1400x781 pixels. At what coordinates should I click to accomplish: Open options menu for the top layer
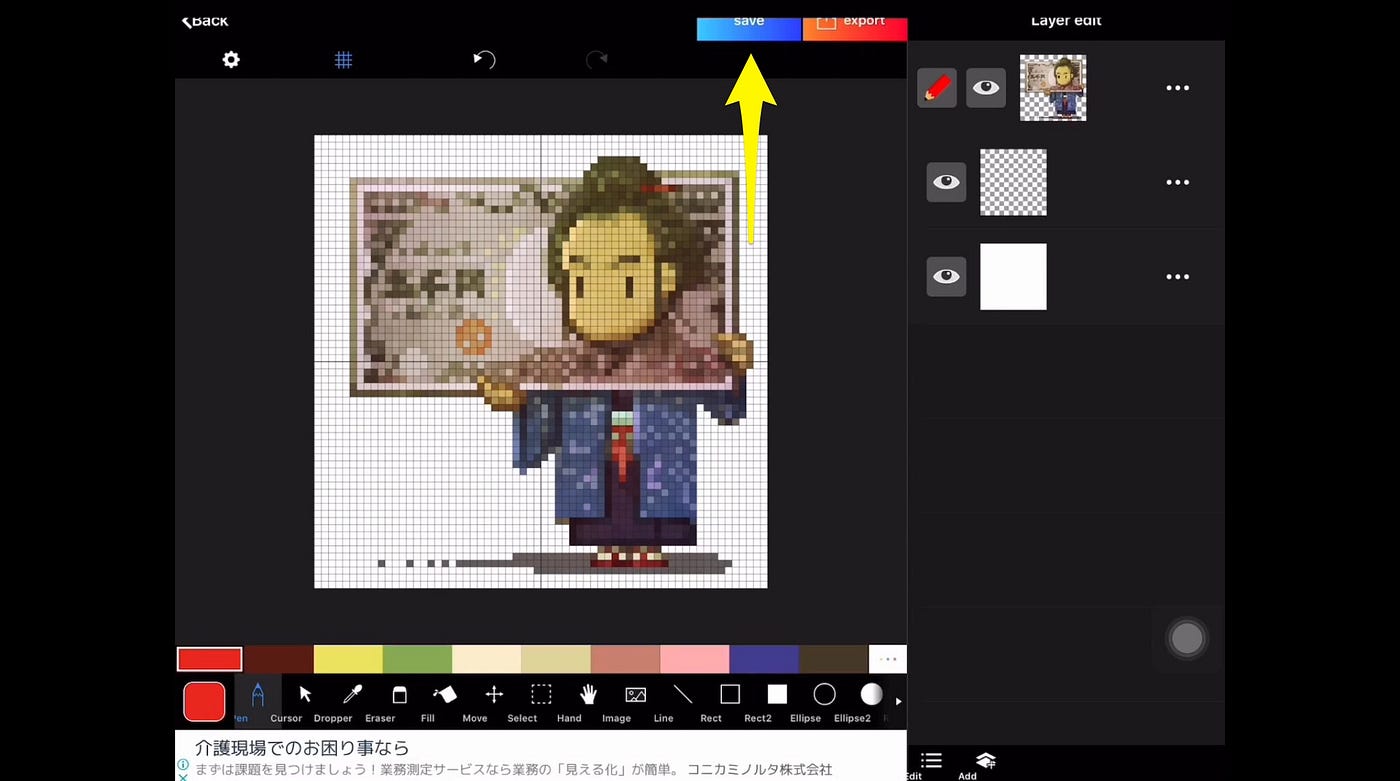[1178, 88]
